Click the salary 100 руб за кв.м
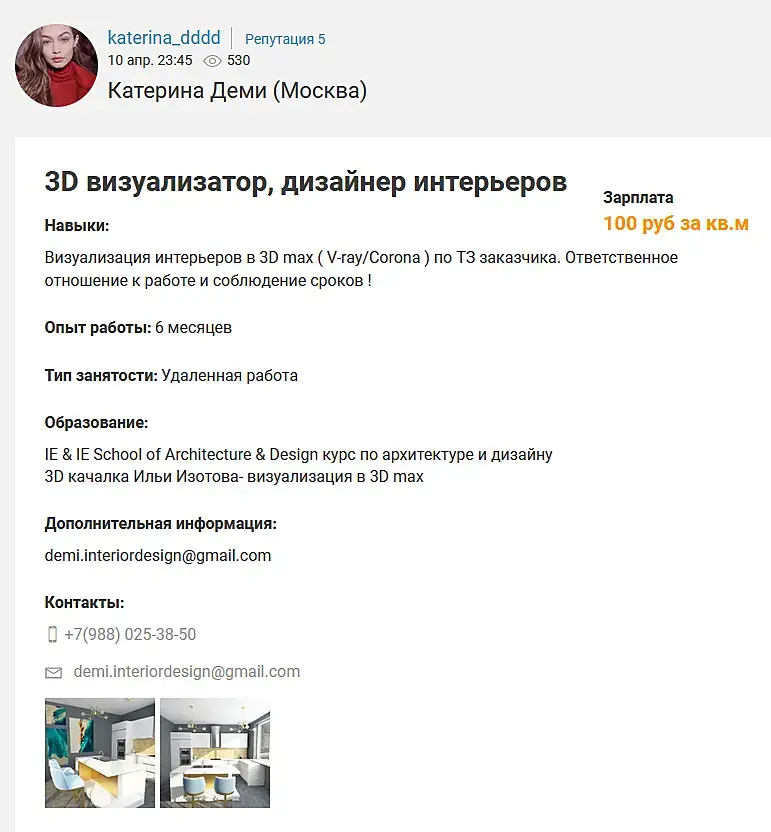The width and height of the screenshot is (771, 832). (x=675, y=223)
